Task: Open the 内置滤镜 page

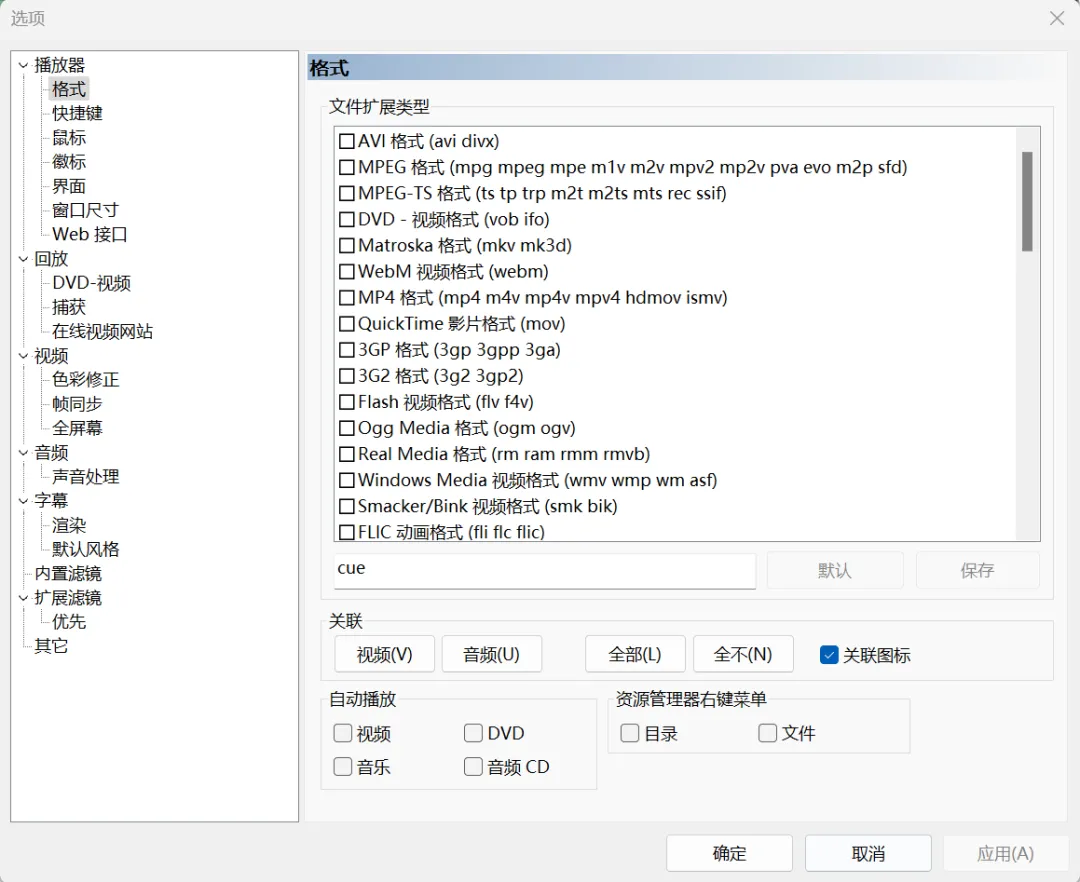Action: [x=68, y=574]
